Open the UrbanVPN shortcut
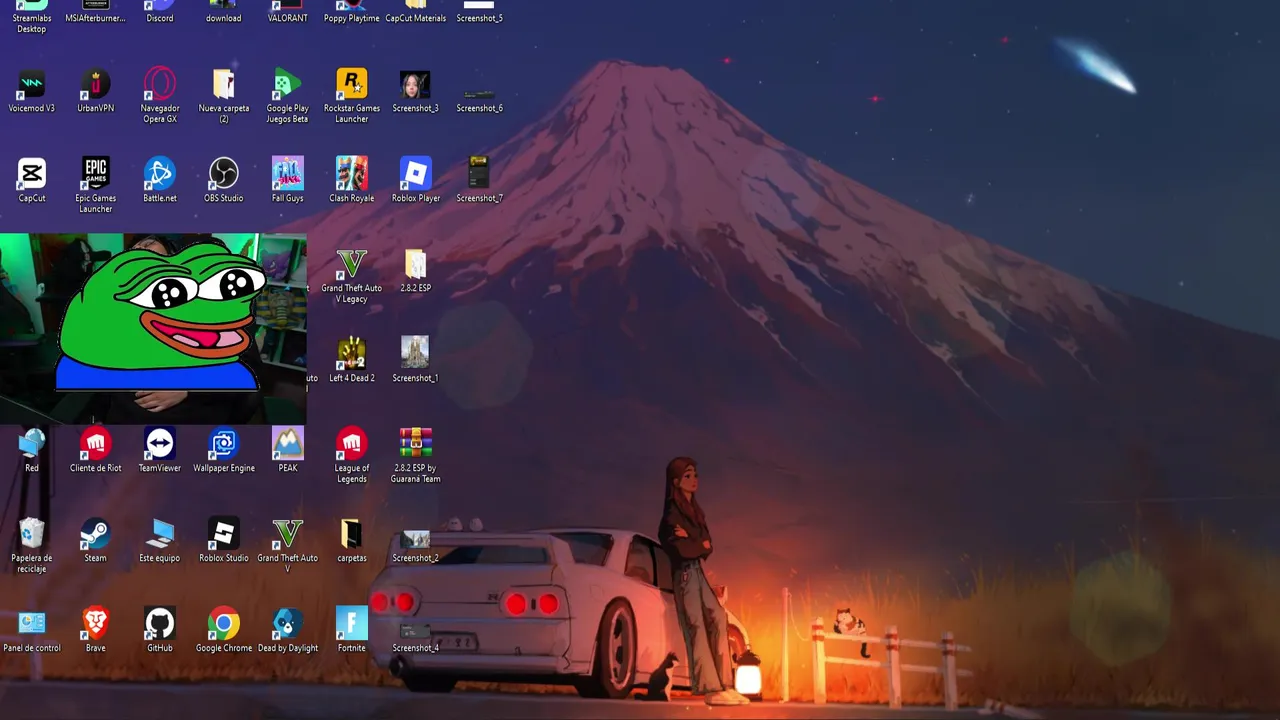1280x720 pixels. pos(96,90)
